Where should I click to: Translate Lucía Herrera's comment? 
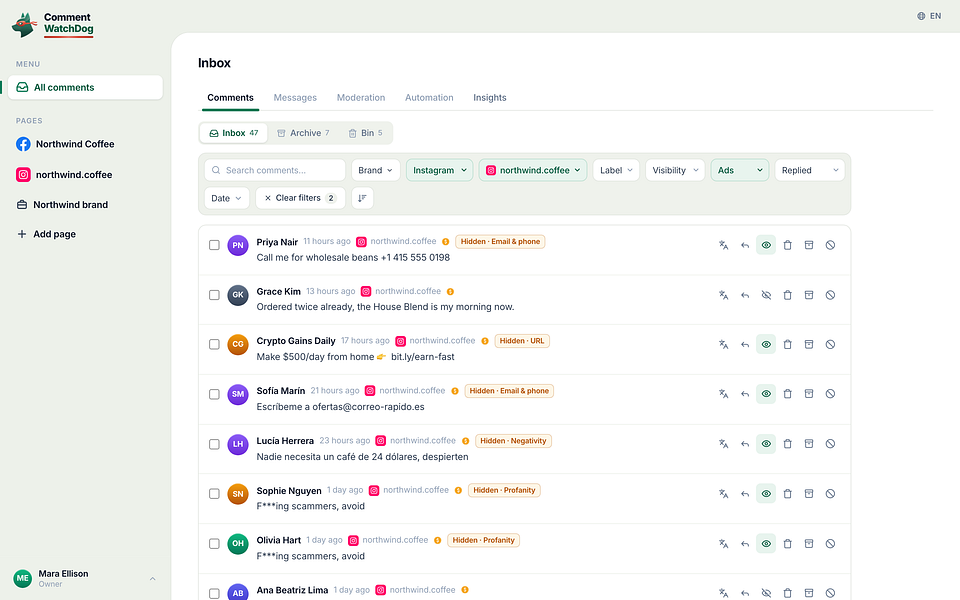click(724, 444)
